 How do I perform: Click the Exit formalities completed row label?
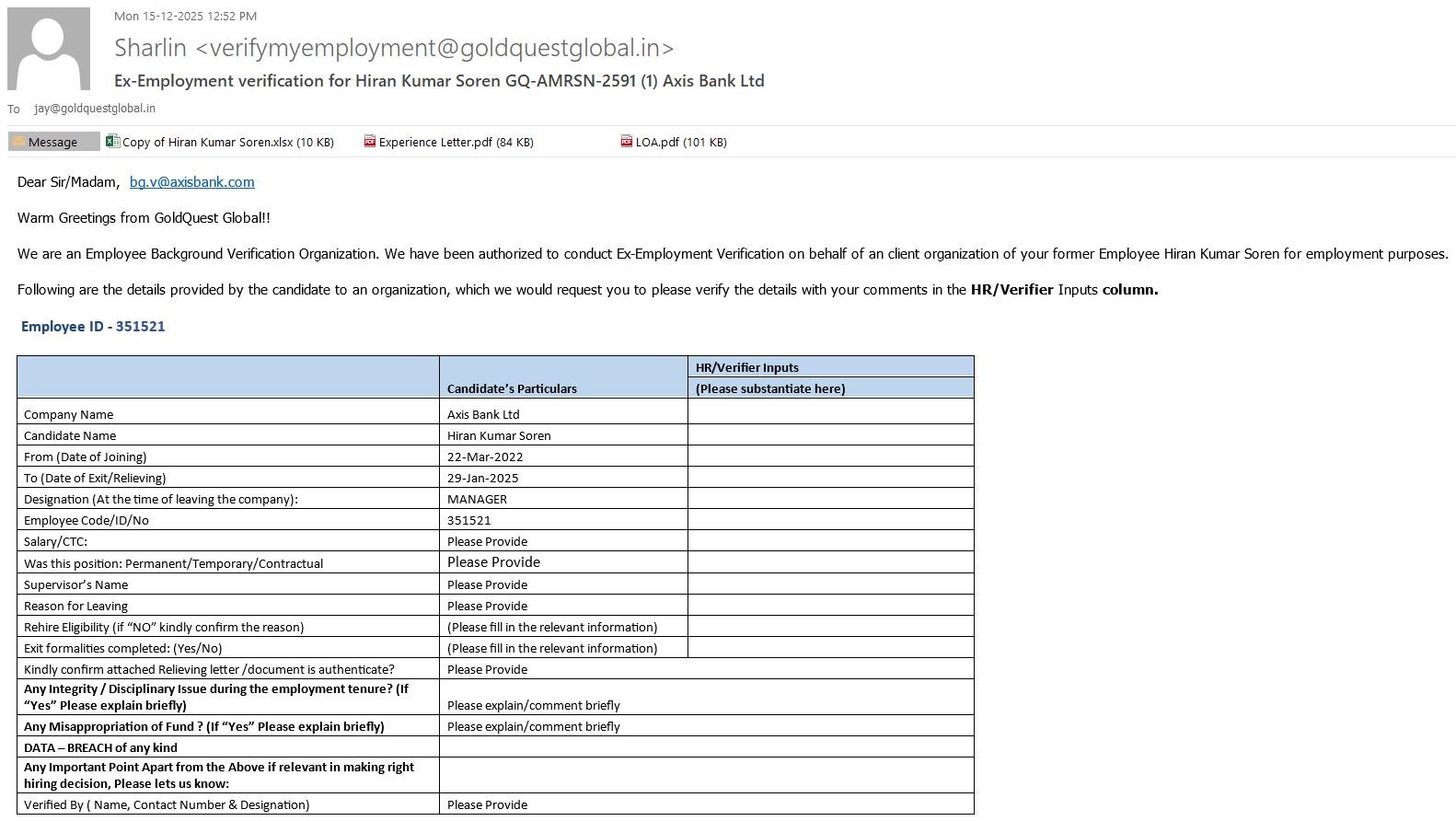123,649
